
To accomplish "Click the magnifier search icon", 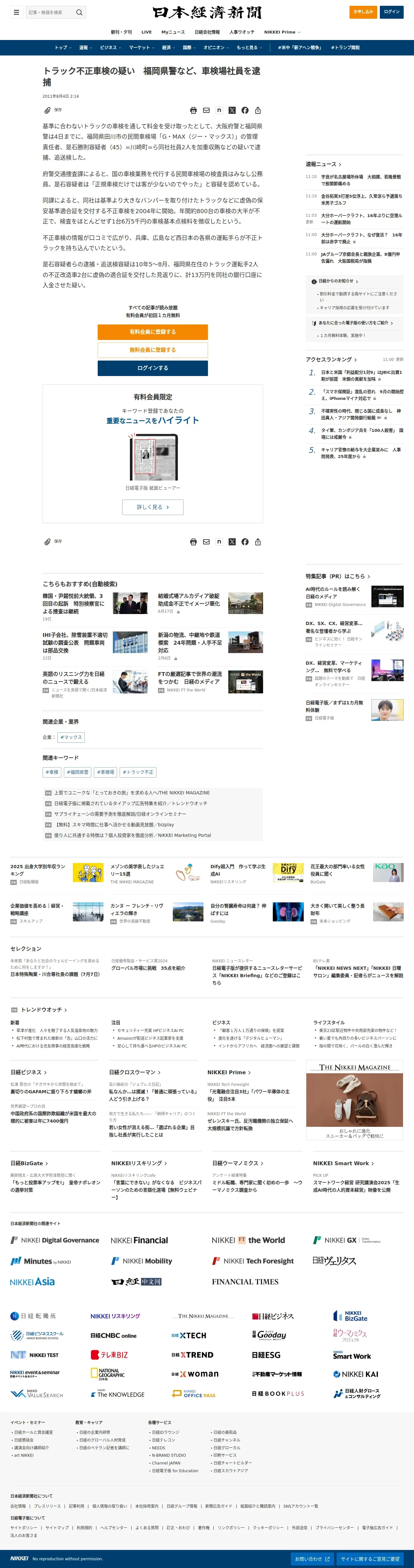I will [x=79, y=12].
